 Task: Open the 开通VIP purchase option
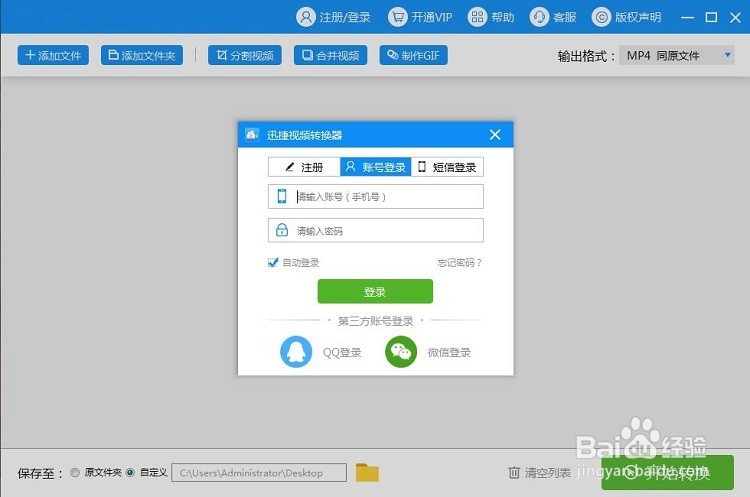pos(420,17)
